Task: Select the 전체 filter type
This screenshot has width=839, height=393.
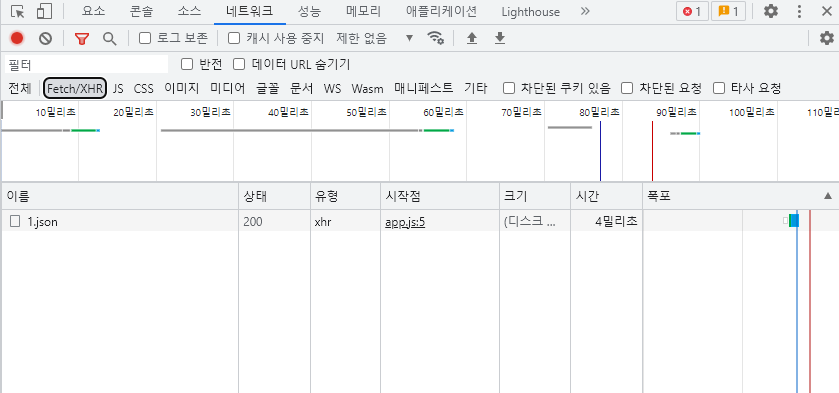Action: click(x=20, y=88)
